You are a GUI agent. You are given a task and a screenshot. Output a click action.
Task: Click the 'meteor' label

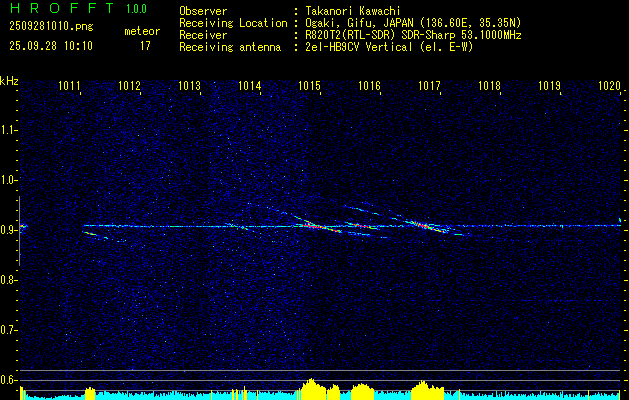[x=142, y=31]
